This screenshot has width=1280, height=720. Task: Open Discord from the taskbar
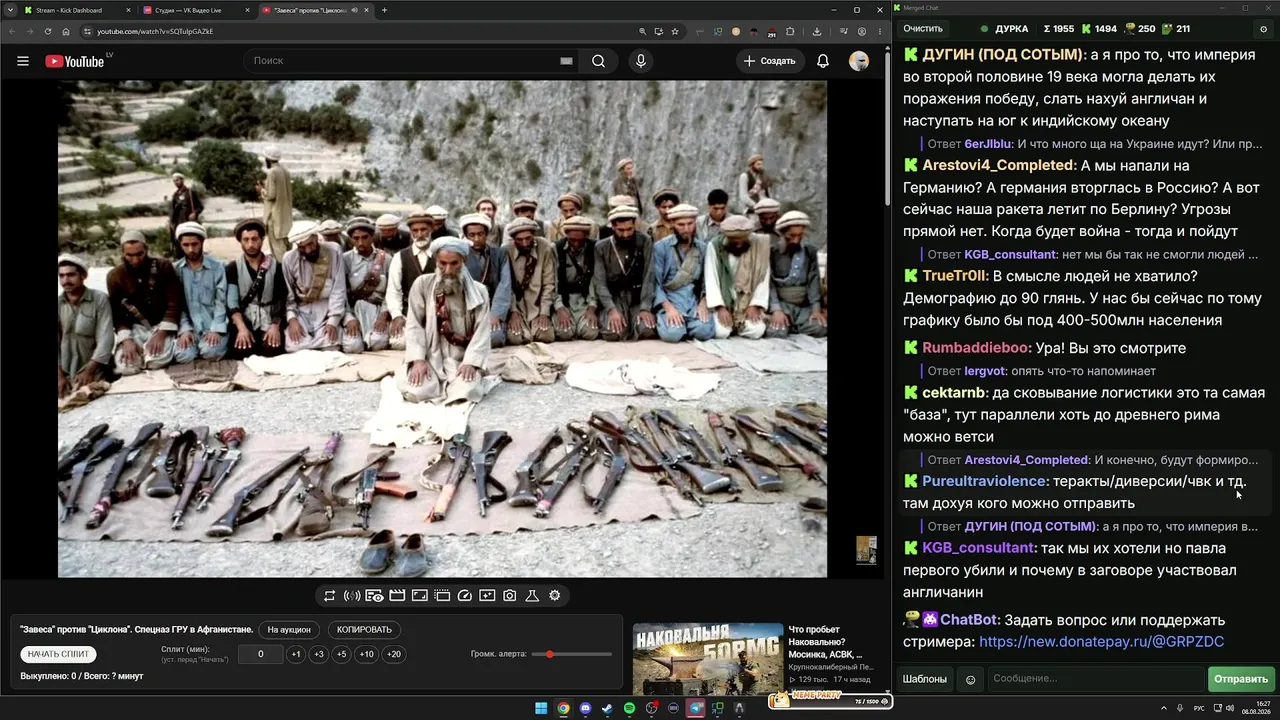586,708
